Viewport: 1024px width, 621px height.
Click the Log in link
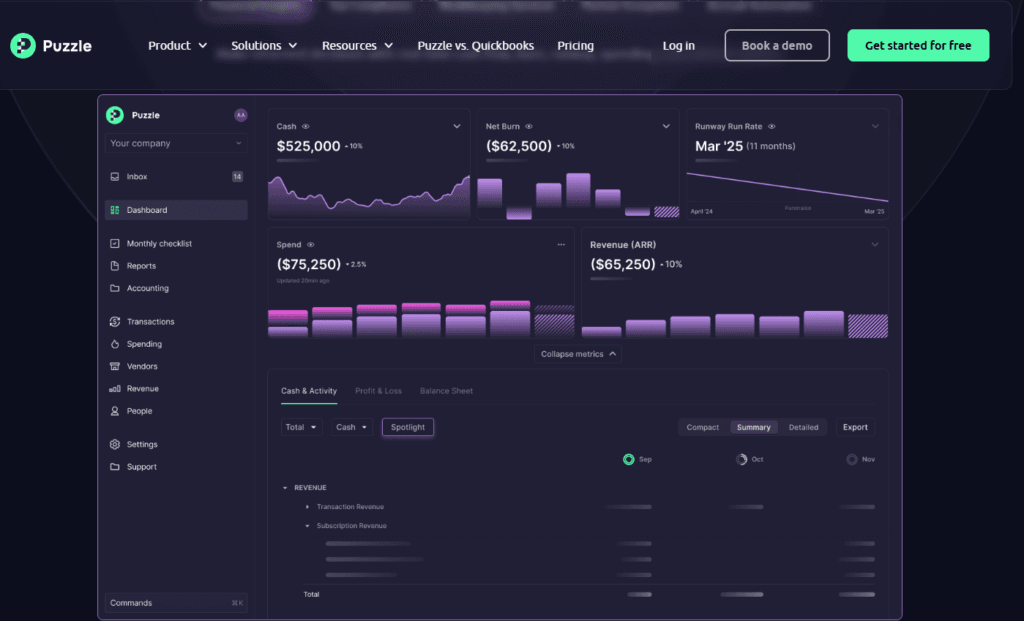679,46
